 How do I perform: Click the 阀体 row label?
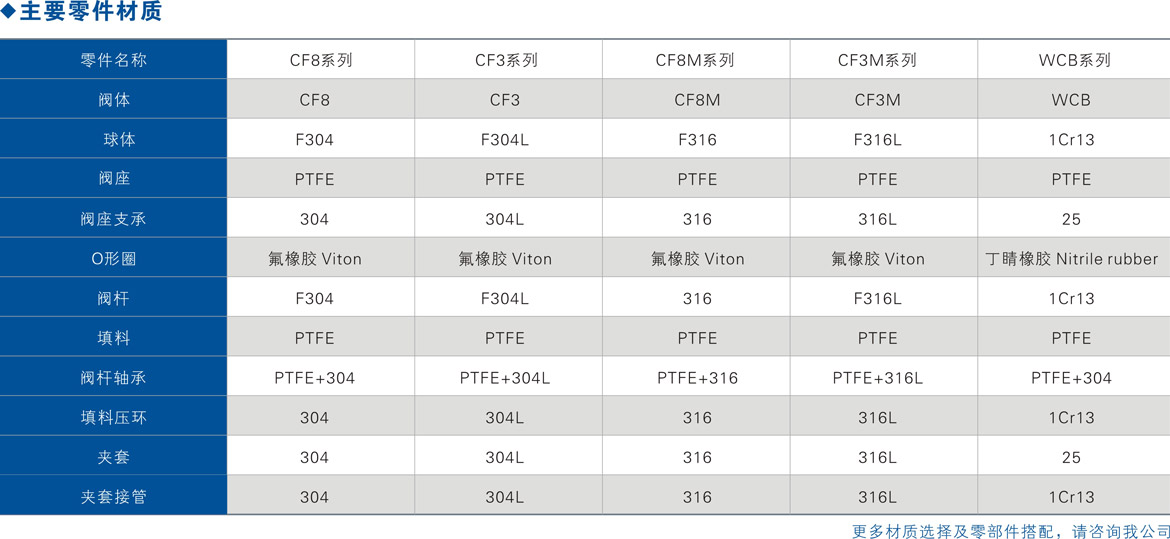113,100
